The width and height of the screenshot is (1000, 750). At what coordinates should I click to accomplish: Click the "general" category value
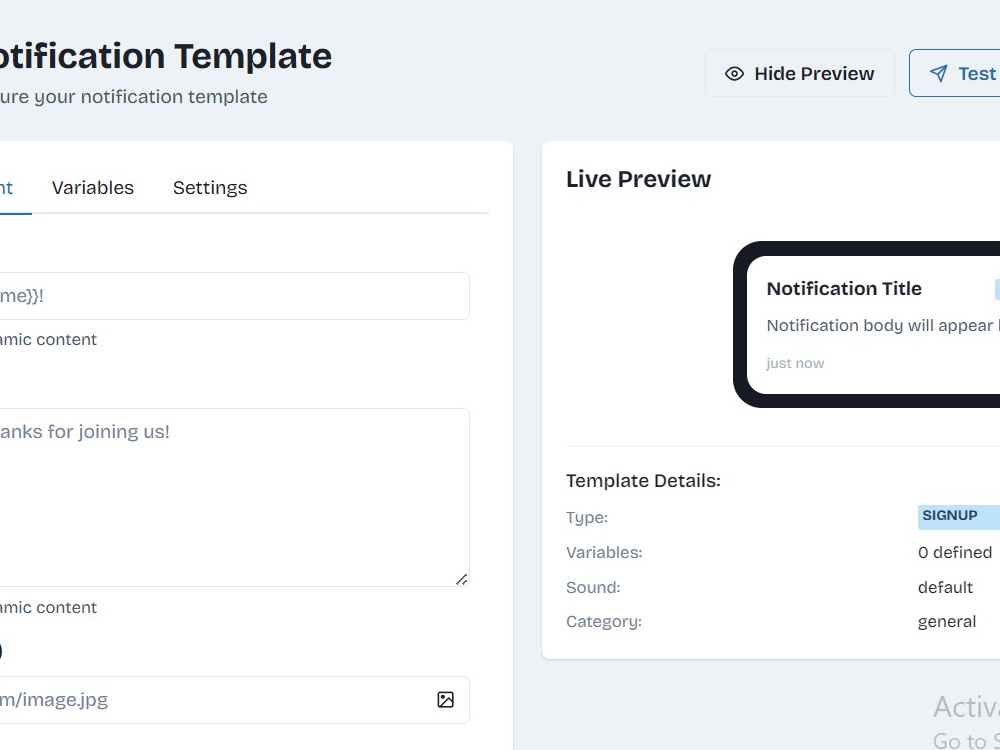coord(946,622)
